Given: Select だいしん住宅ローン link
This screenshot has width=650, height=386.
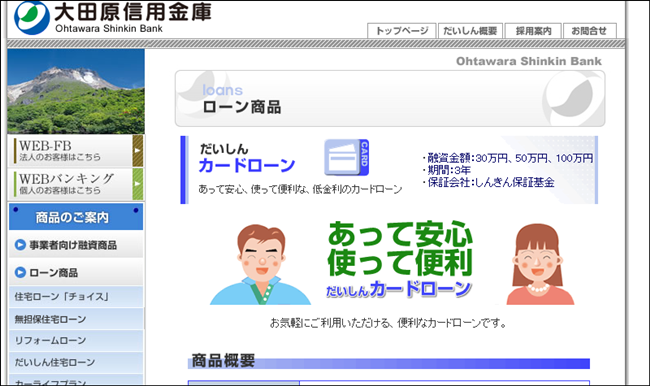Looking at the screenshot, I should click(x=76, y=362).
